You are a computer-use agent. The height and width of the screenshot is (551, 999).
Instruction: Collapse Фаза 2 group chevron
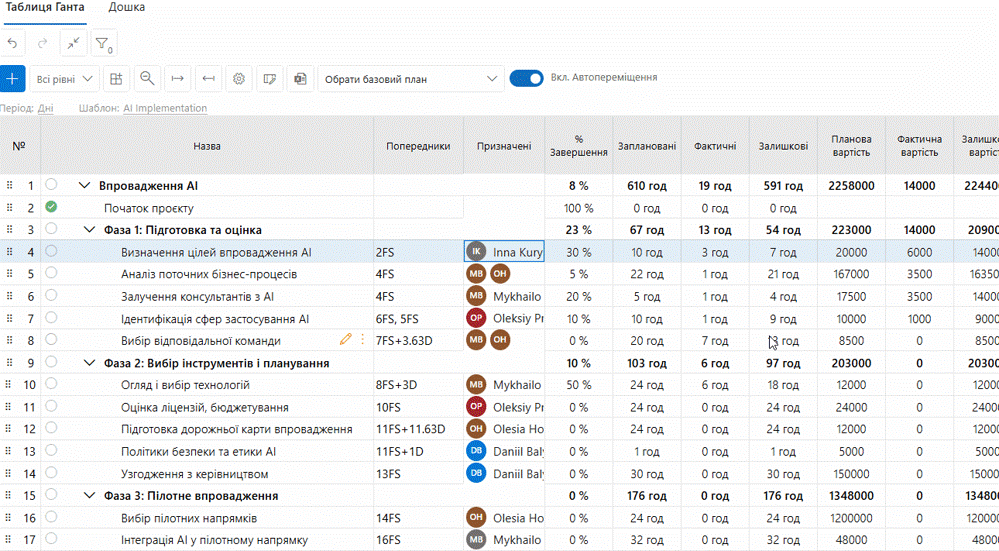[x=89, y=363]
